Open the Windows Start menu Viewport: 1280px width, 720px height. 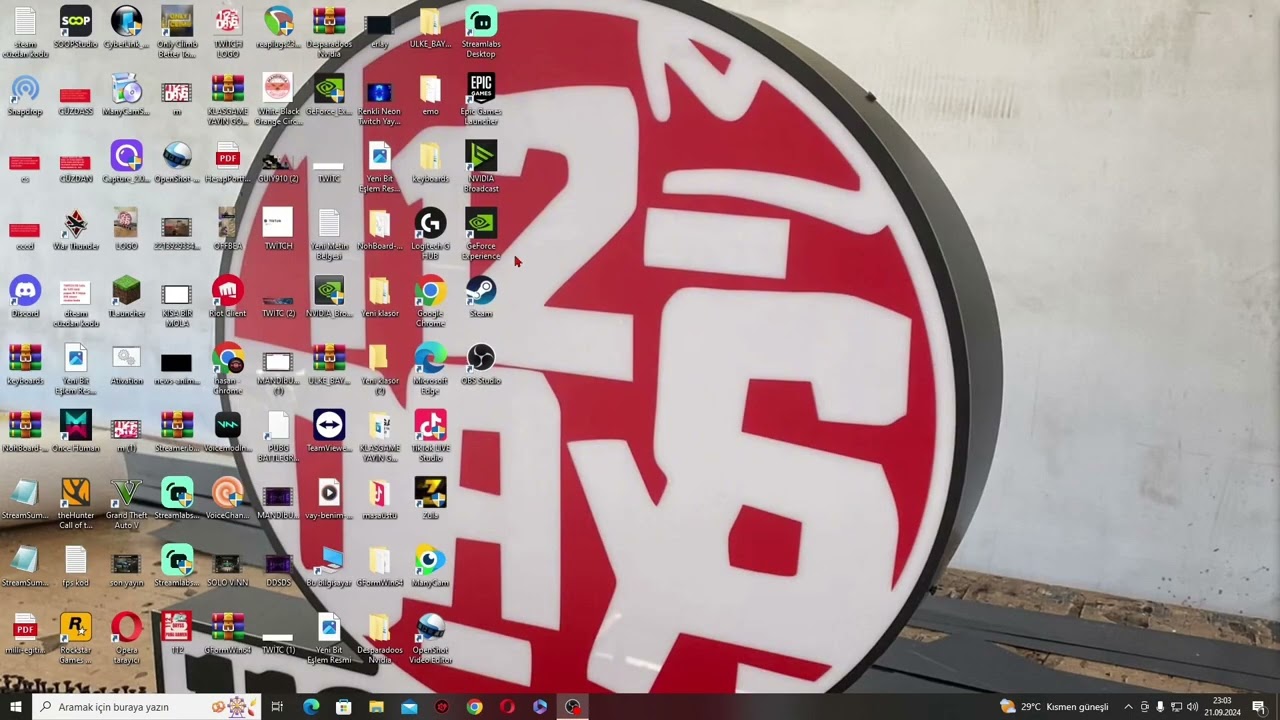15,707
